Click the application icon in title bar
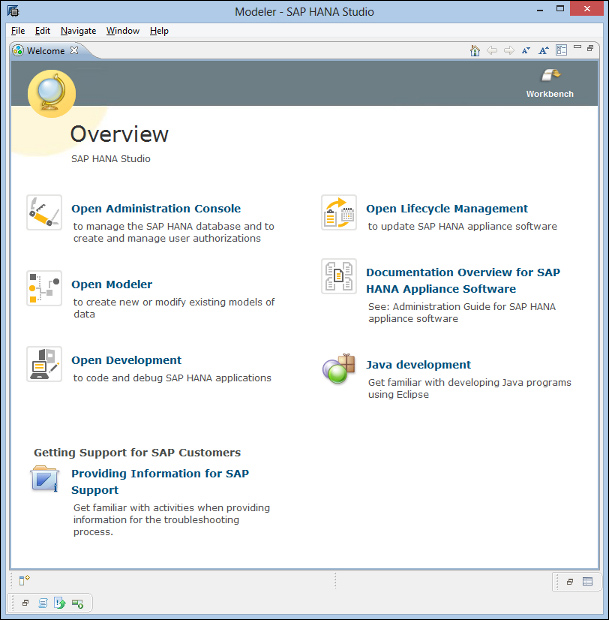 [13, 11]
